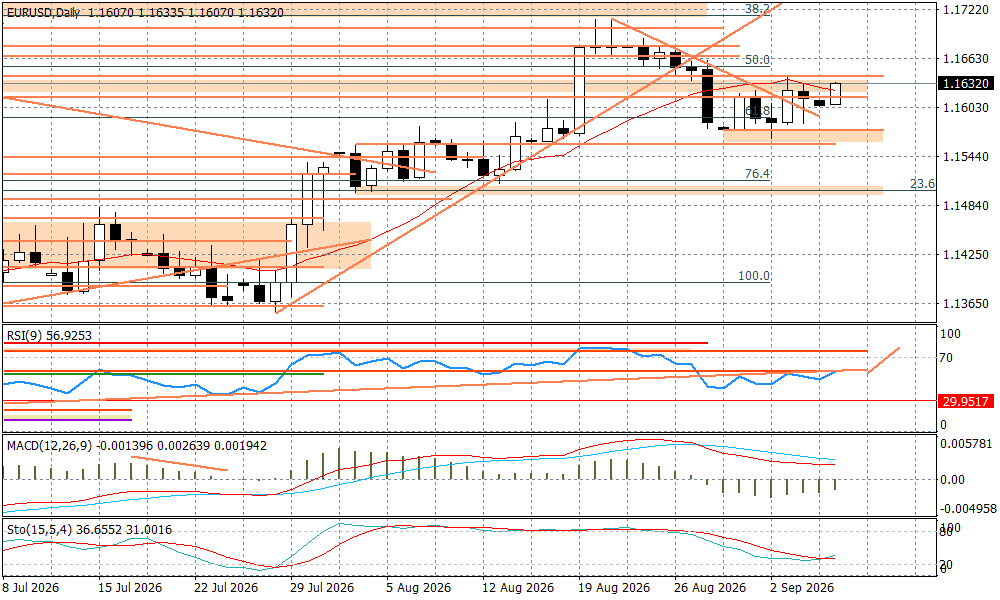This screenshot has height=600, width=1000.
Task: Click the 1.17220 price scale value
Action: 966,10
